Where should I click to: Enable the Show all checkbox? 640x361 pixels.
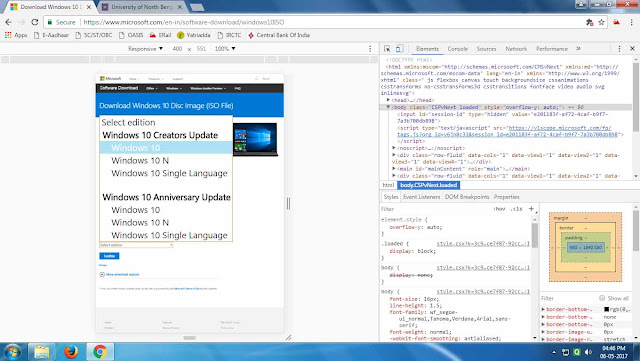602,298
